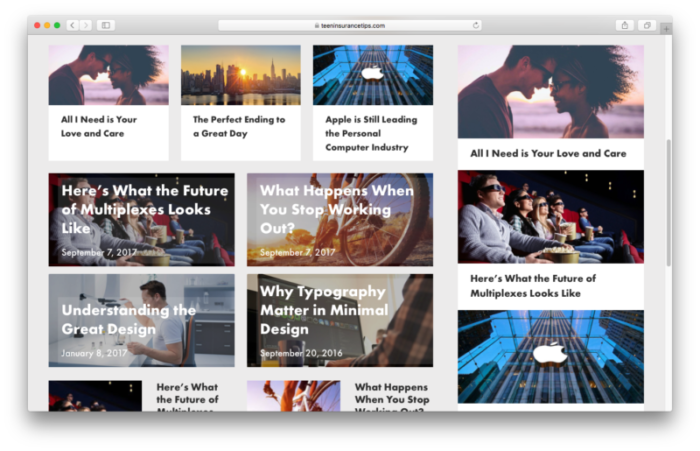The image size is (700, 451).
Task: Open sidebar 'All I Need is Your Love and Care' link
Action: click(548, 154)
